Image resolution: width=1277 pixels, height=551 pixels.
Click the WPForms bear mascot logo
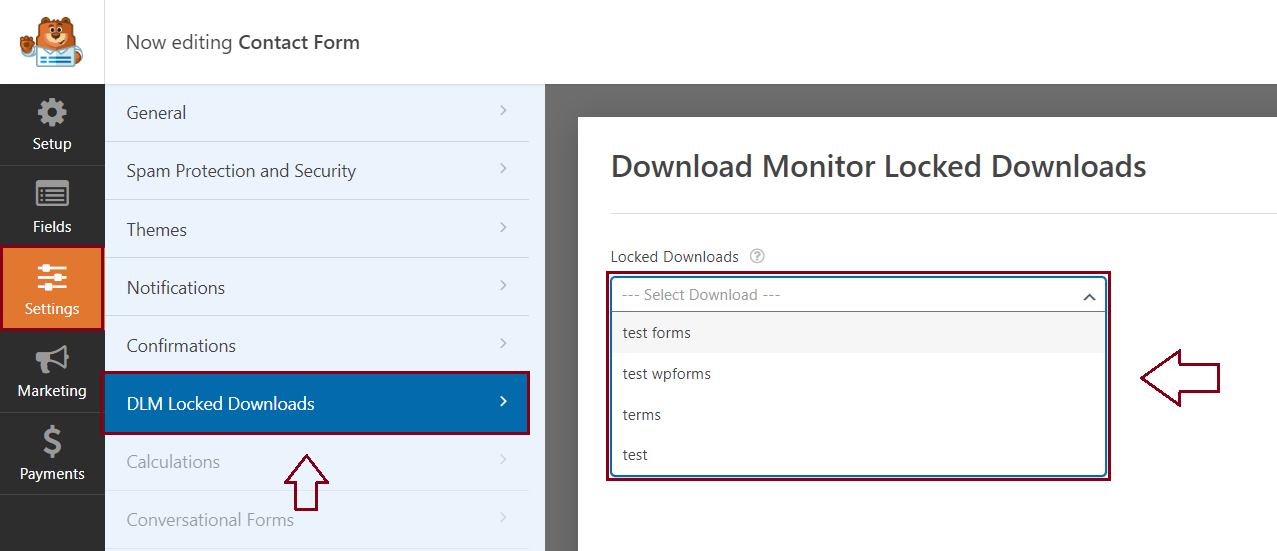(x=51, y=42)
